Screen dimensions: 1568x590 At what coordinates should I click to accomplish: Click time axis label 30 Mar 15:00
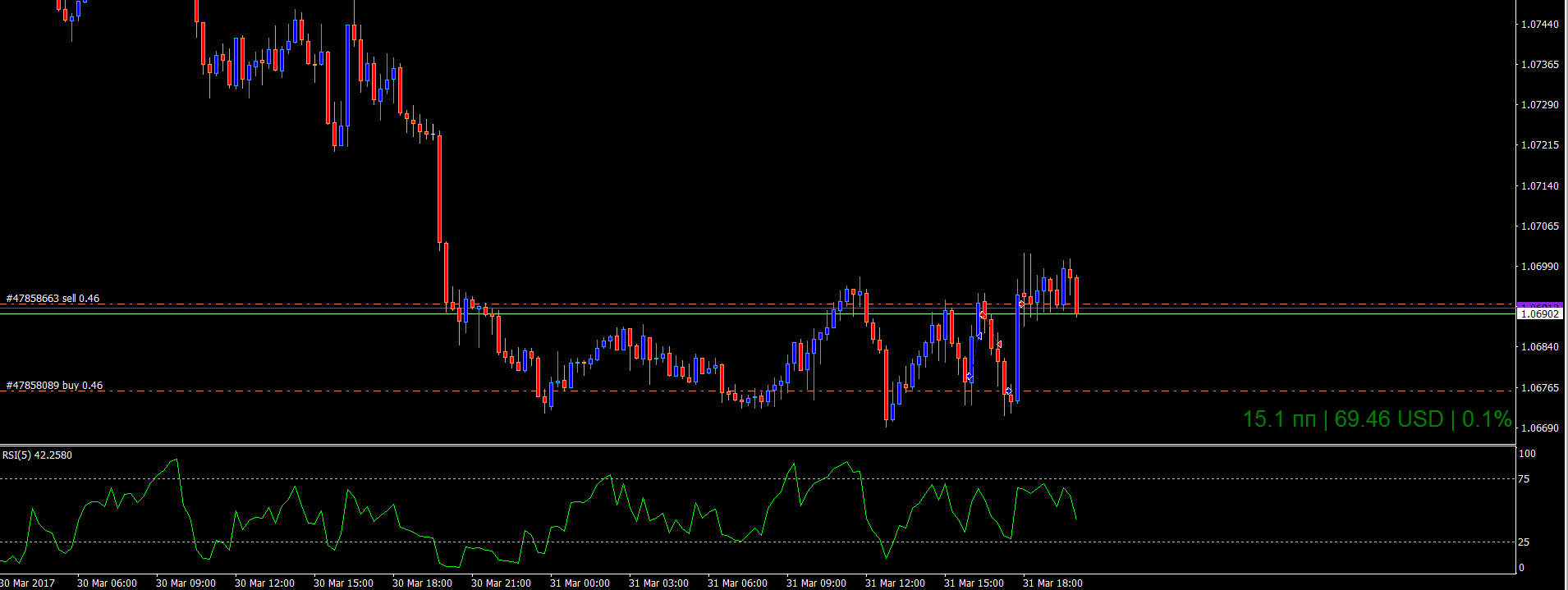point(344,583)
